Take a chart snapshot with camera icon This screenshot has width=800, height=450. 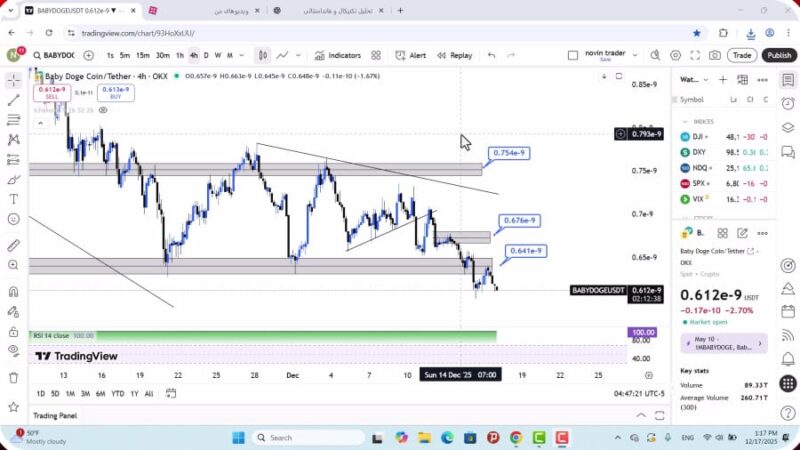tap(715, 55)
